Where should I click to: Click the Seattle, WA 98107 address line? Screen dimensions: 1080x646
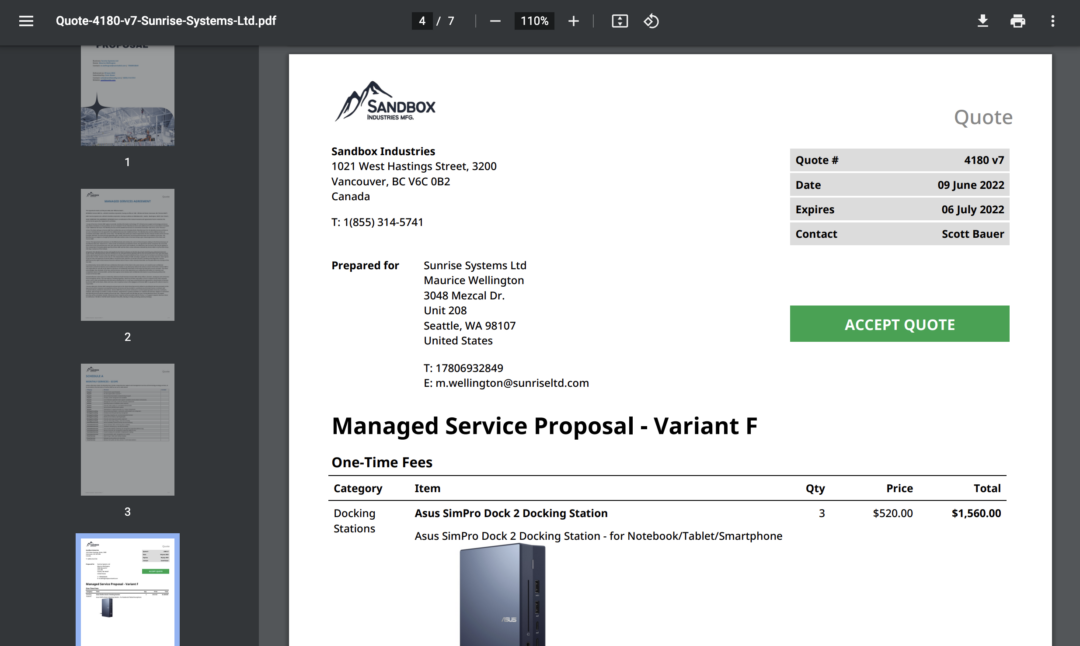(x=470, y=325)
